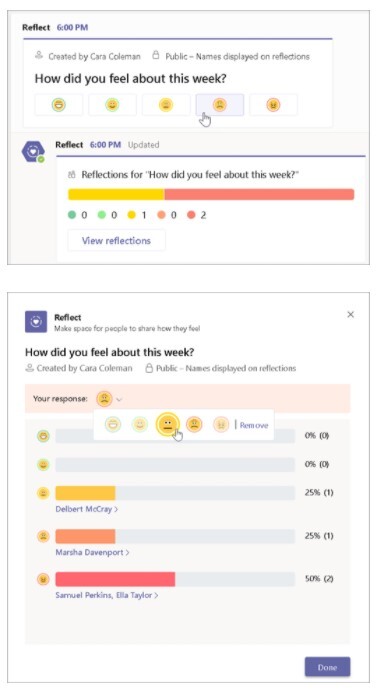Choose the angry red face in the top poll
The height and width of the screenshot is (691, 376).
pyautogui.click(x=273, y=105)
